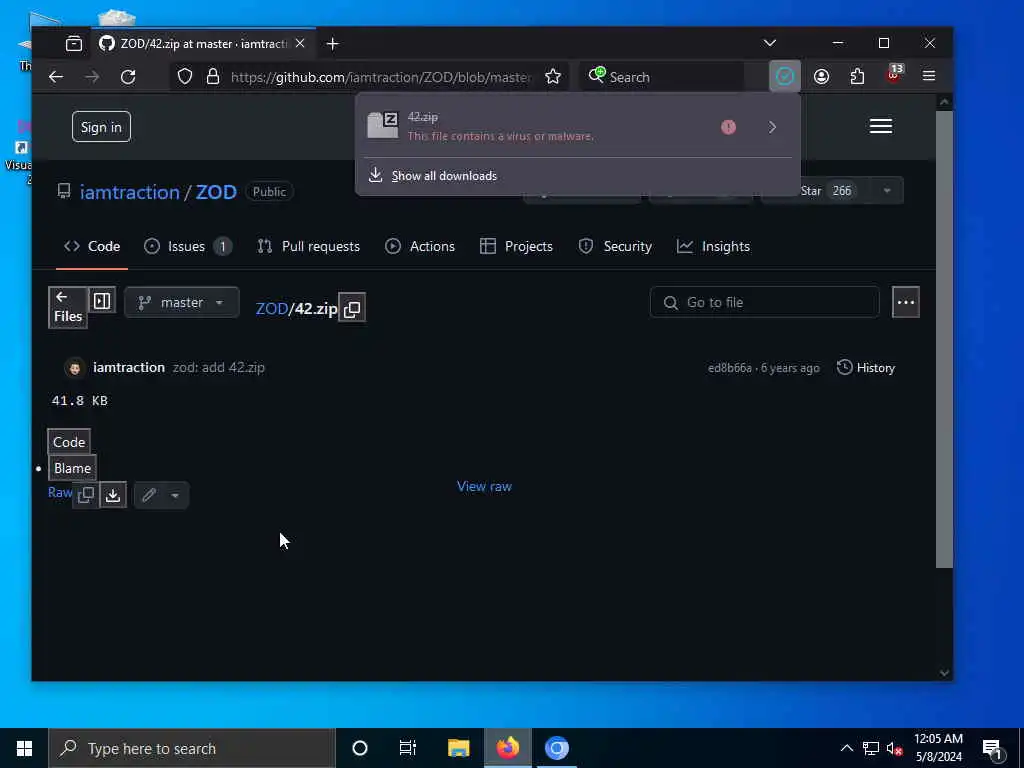Open the master branch selector dropdown
Image resolution: width=1024 pixels, height=768 pixels.
[x=182, y=302]
